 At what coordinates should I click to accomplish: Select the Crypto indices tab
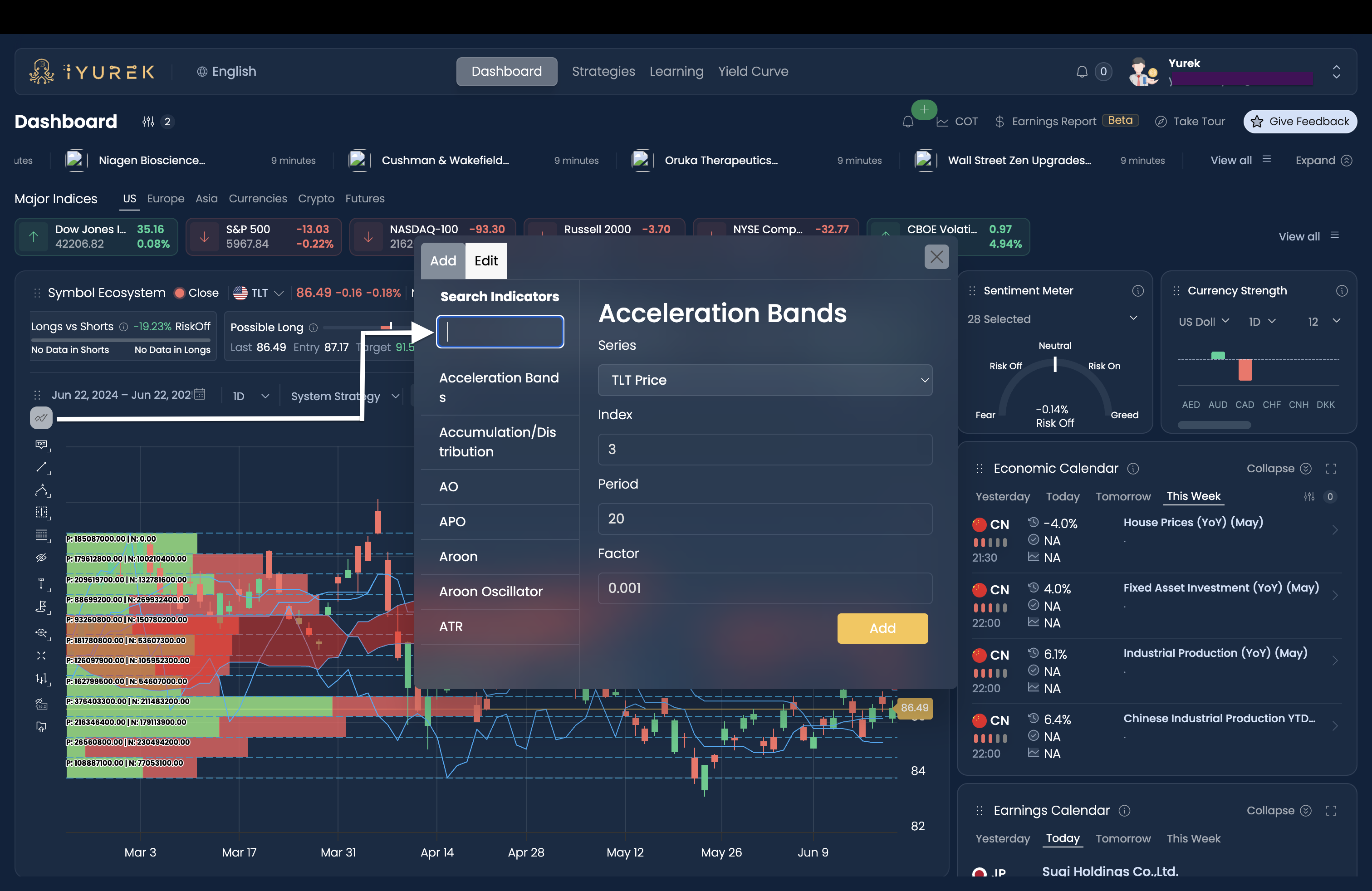[316, 198]
